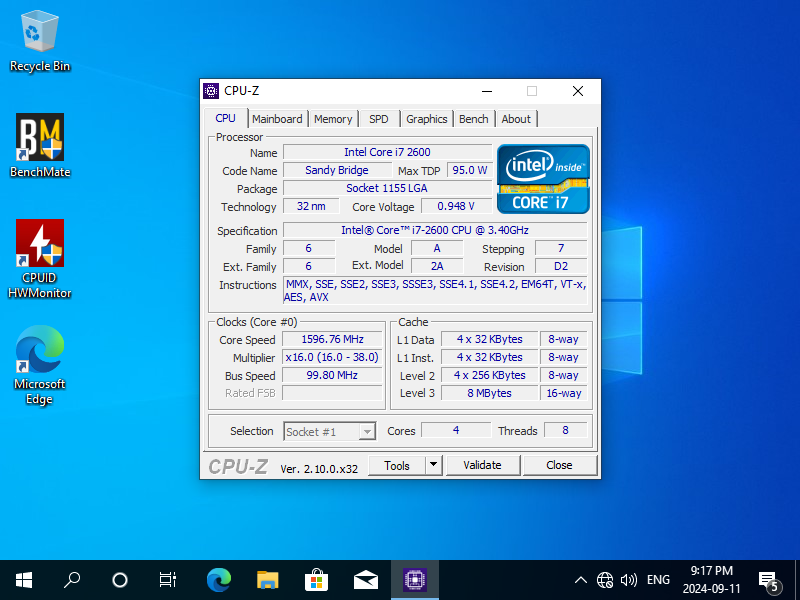Expand the Tools dropdown arrow
This screenshot has height=600, width=800.
tap(433, 465)
